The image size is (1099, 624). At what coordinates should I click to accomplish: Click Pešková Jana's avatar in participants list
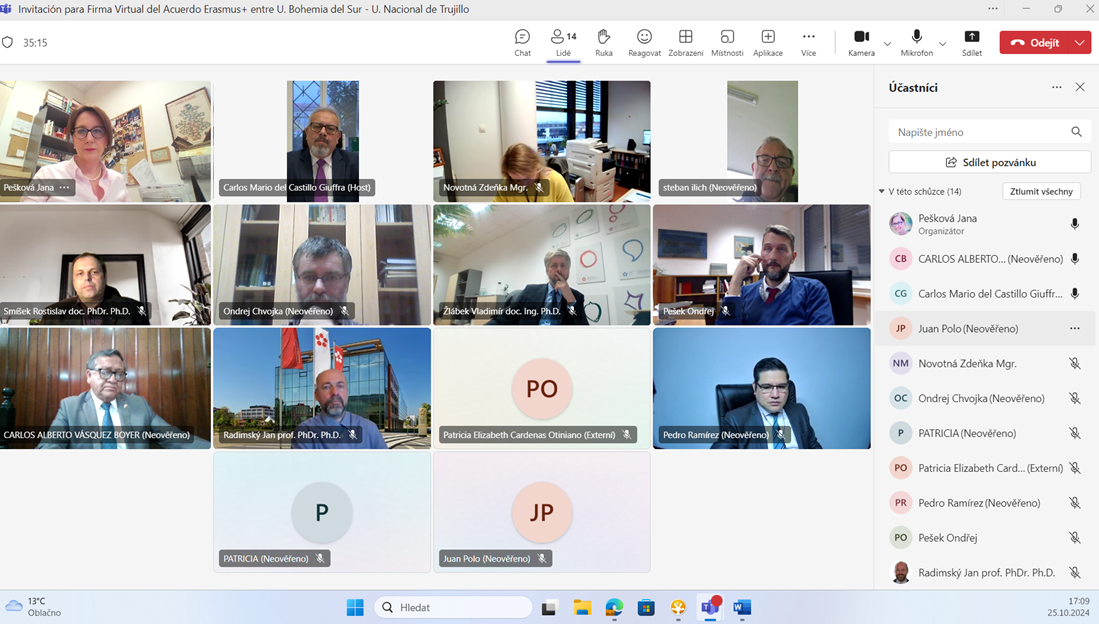tap(901, 224)
